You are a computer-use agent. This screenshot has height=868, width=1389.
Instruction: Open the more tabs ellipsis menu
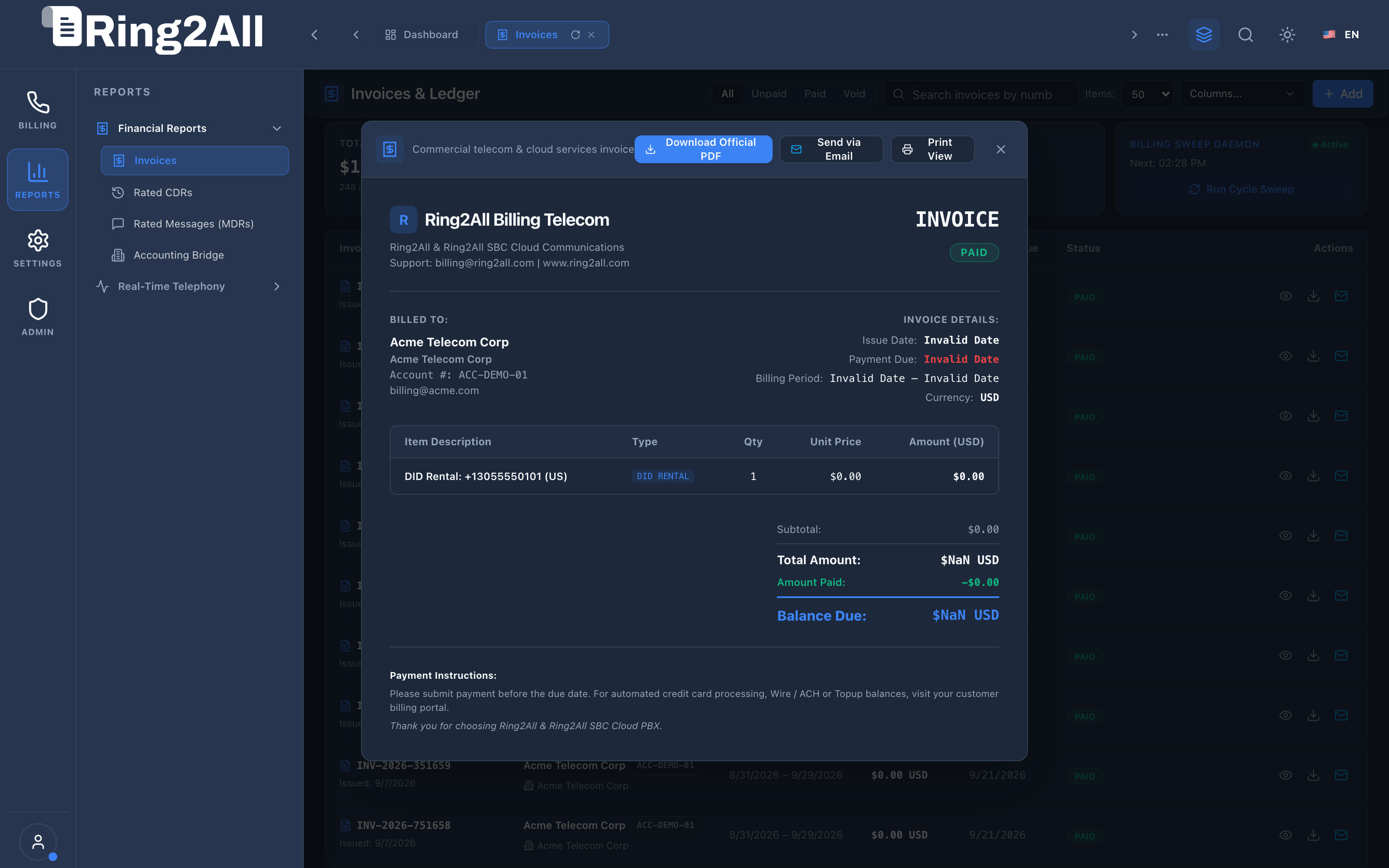(1162, 34)
